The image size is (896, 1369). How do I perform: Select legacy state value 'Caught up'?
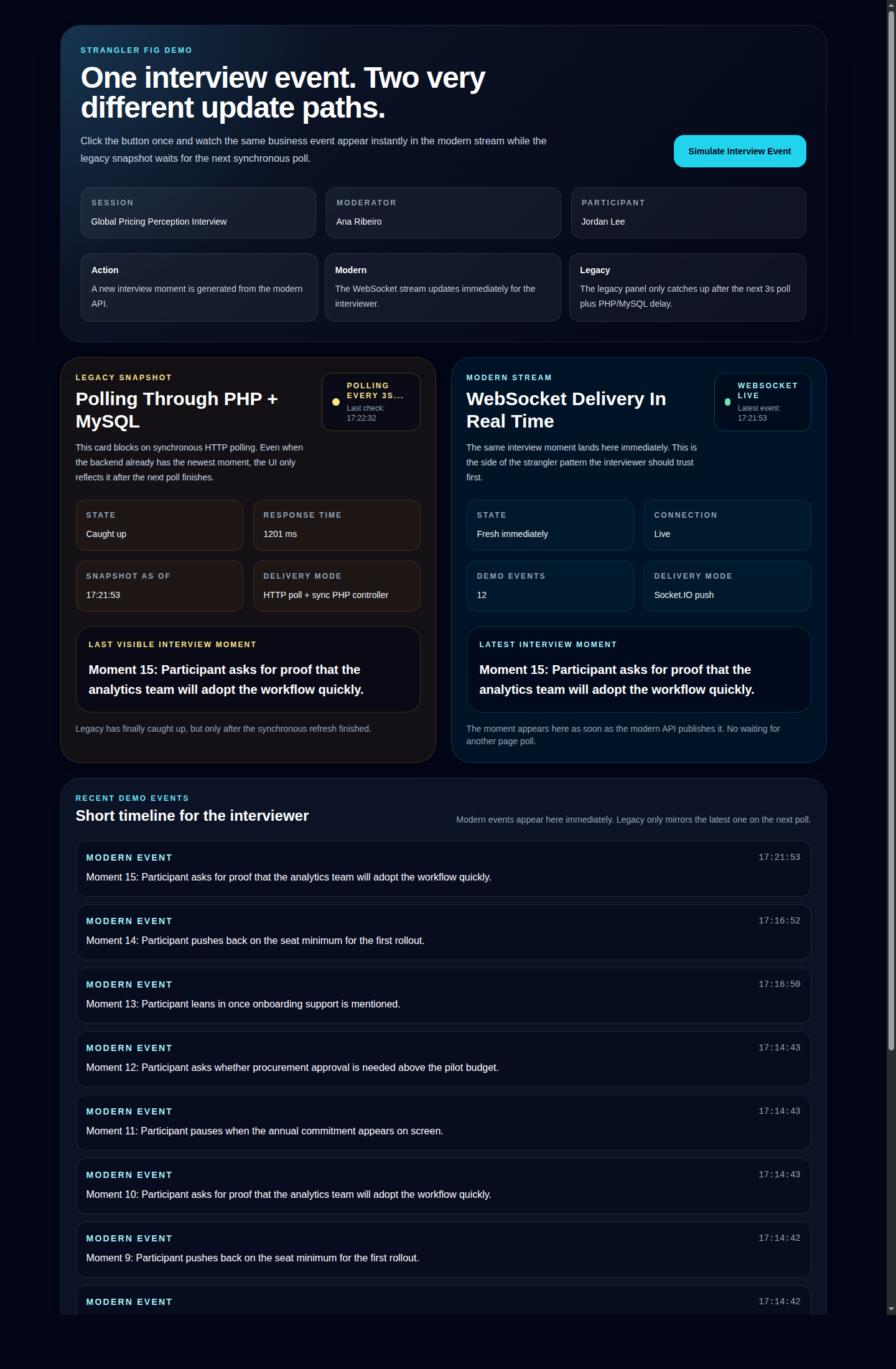coord(106,534)
